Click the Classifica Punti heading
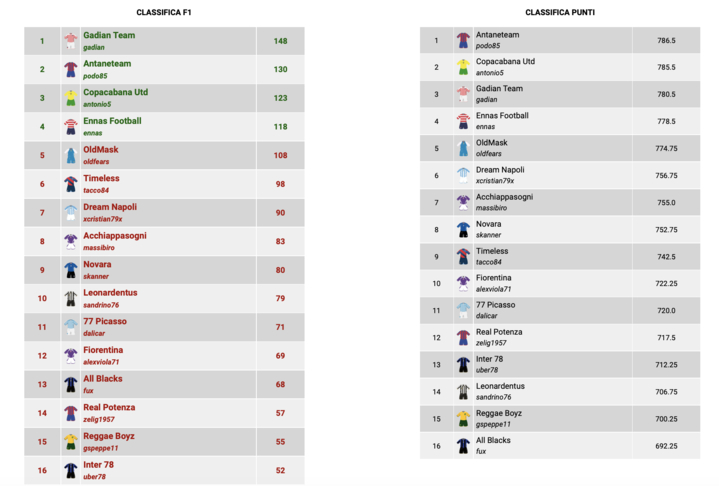The image size is (719, 486). [559, 12]
